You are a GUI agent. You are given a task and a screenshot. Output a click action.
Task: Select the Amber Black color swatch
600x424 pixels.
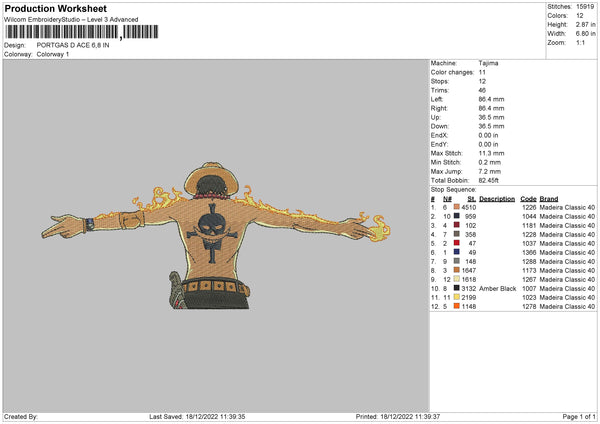(x=457, y=288)
